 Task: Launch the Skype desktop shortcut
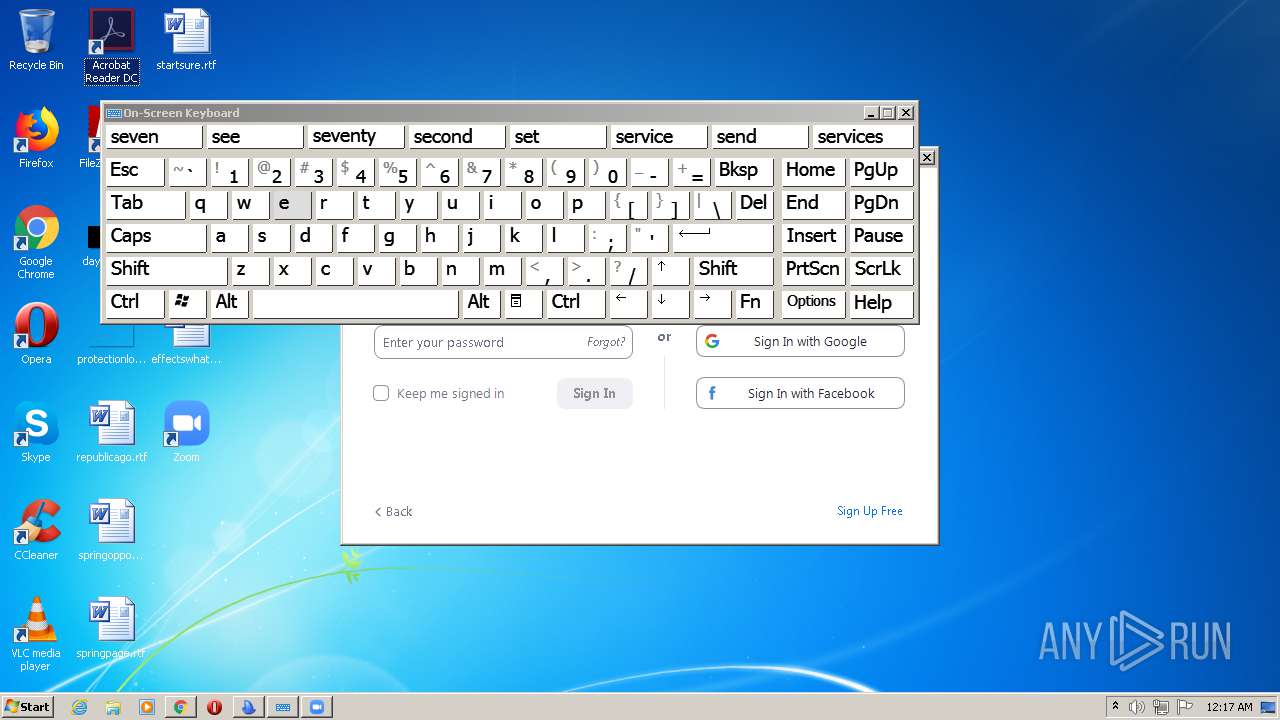pos(36,432)
